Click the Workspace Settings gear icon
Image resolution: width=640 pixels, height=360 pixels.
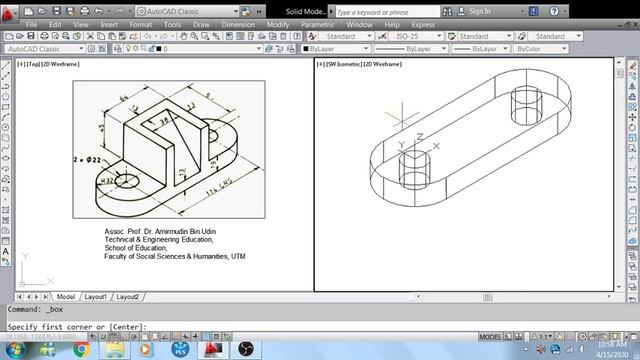coord(91,49)
